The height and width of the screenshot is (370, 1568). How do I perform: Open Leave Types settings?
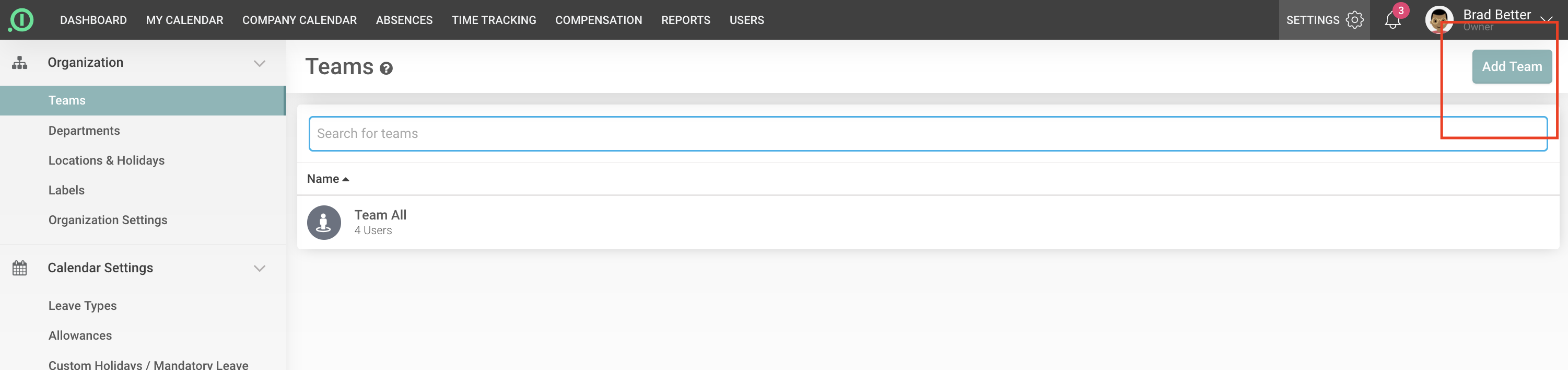[83, 306]
